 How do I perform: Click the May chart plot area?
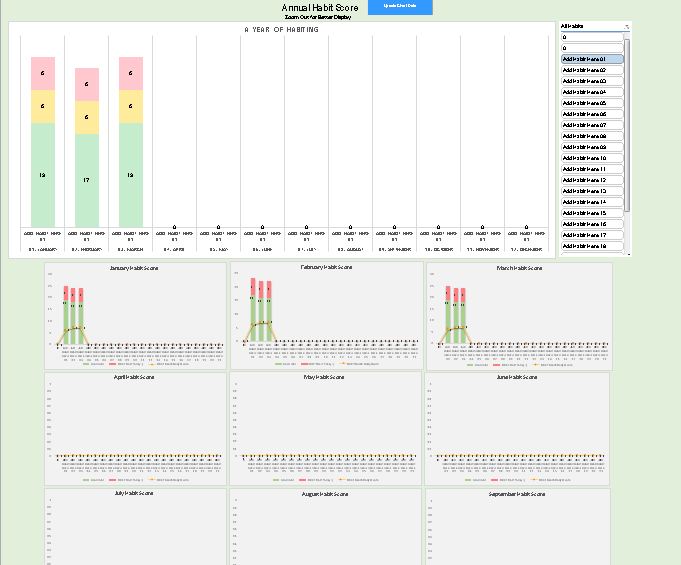(x=328, y=420)
